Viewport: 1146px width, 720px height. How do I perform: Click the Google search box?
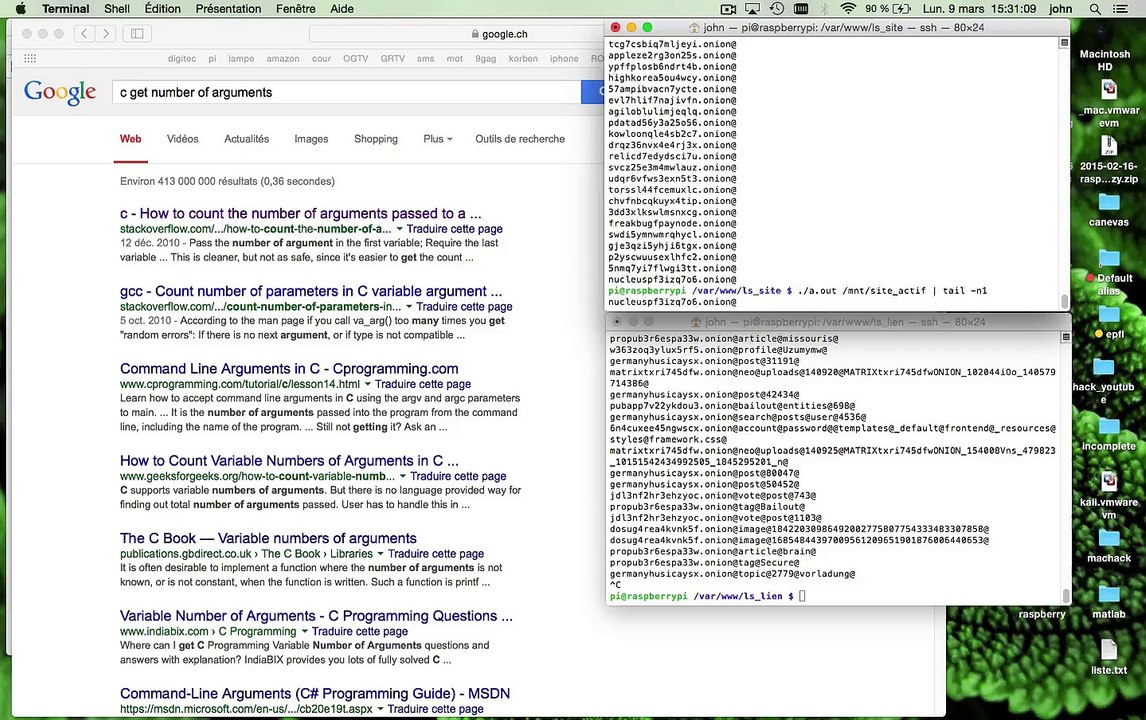346,92
